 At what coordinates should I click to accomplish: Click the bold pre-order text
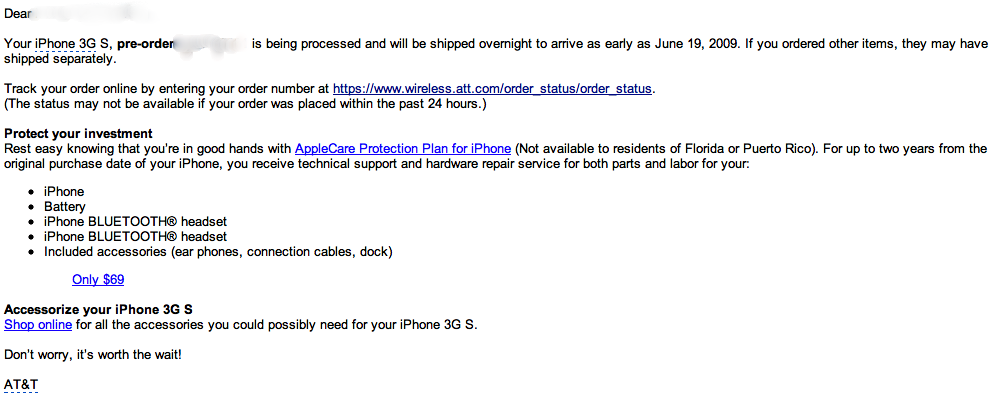point(145,44)
